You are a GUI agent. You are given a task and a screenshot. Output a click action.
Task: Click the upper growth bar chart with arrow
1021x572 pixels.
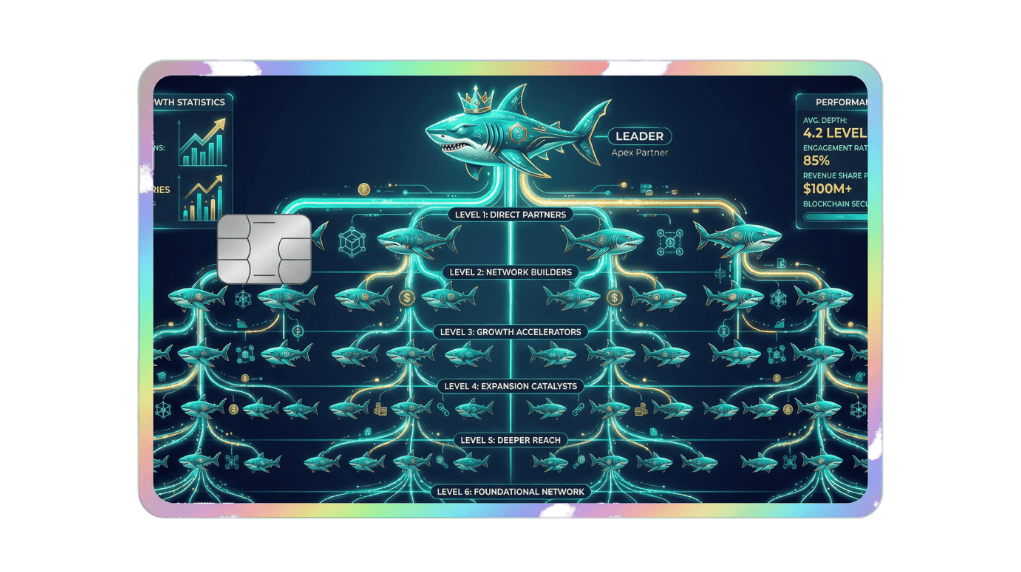click(203, 142)
